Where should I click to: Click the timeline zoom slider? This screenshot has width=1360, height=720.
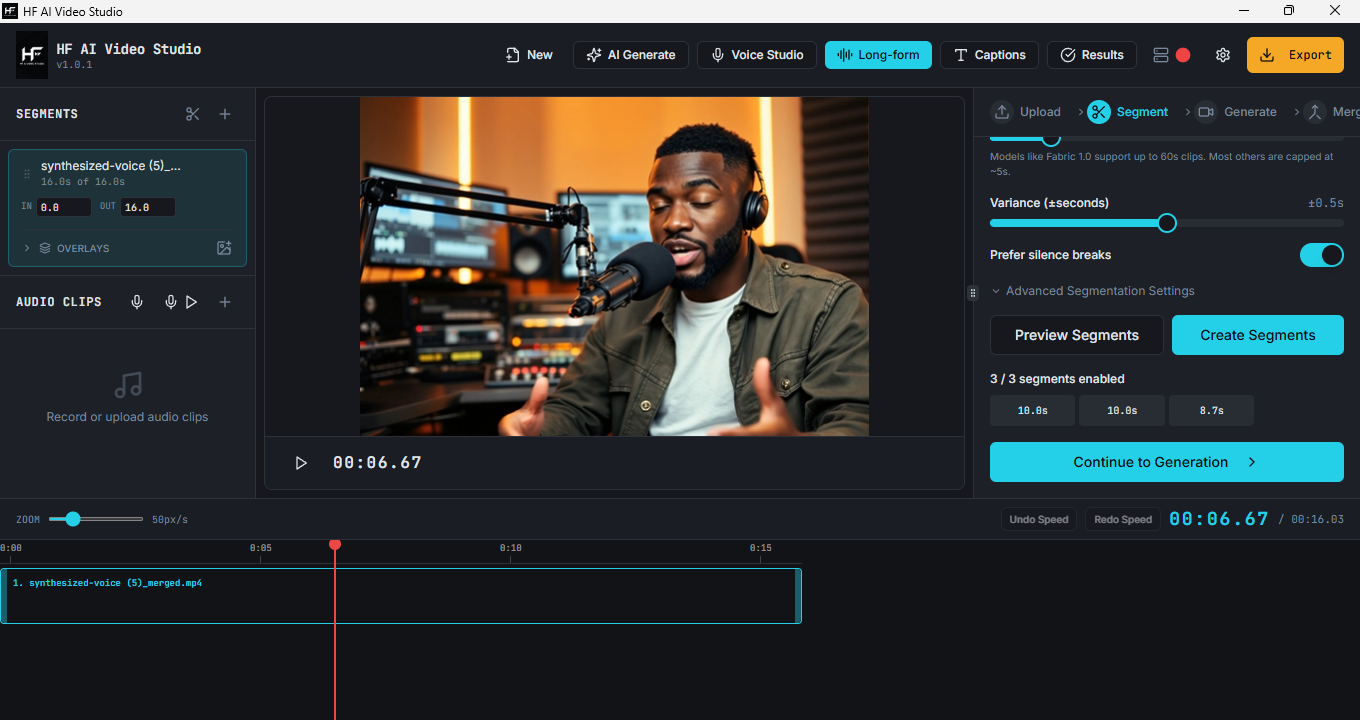point(96,519)
